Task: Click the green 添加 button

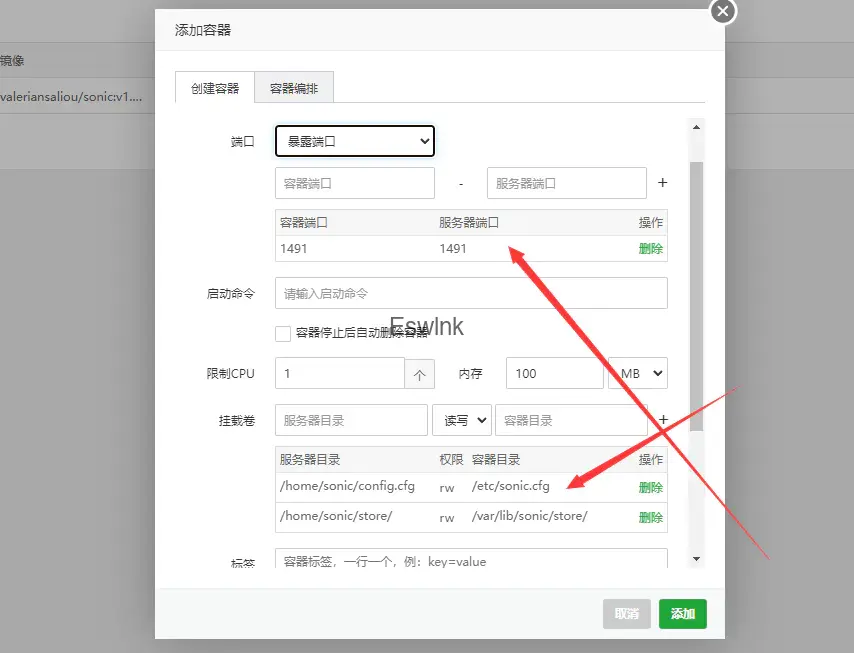Action: [x=683, y=614]
